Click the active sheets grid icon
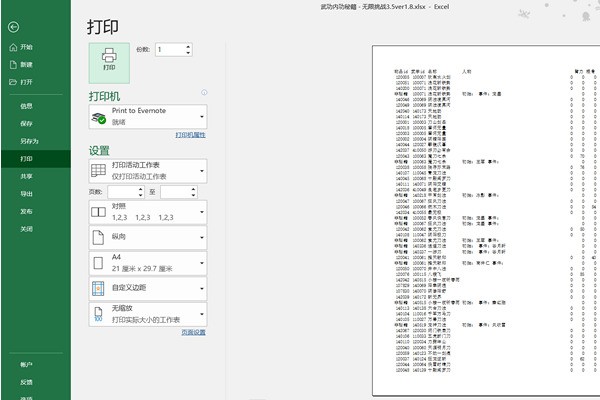The width and height of the screenshot is (600, 400). (x=98, y=171)
